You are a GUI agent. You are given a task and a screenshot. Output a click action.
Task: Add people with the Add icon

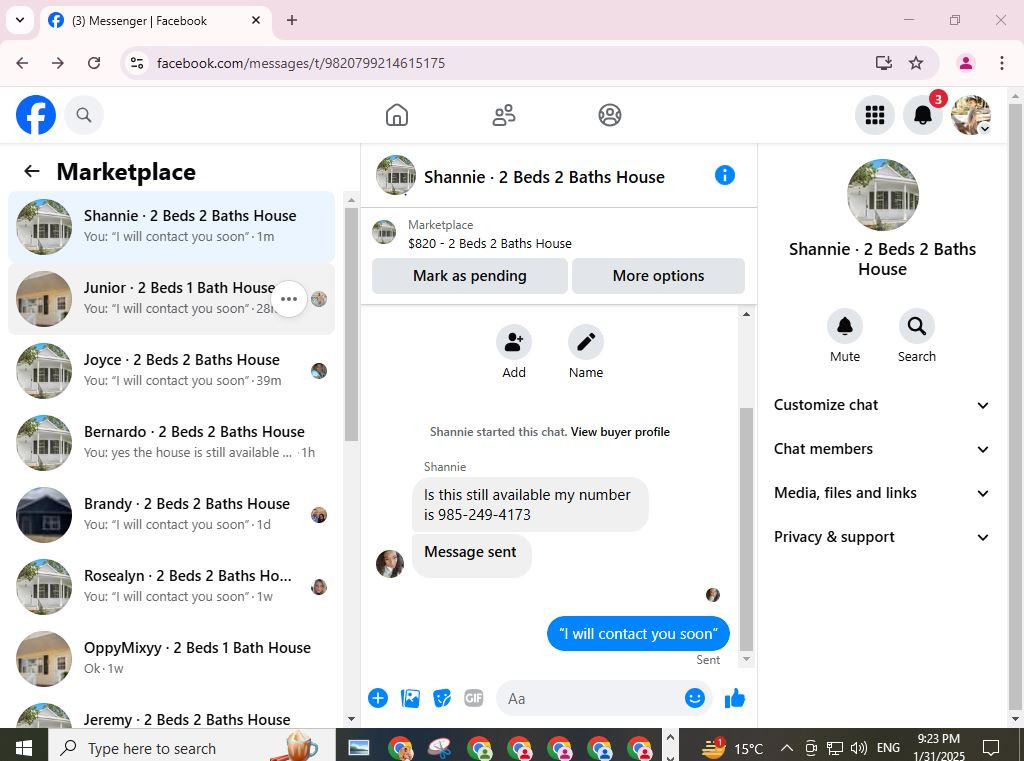coord(514,342)
